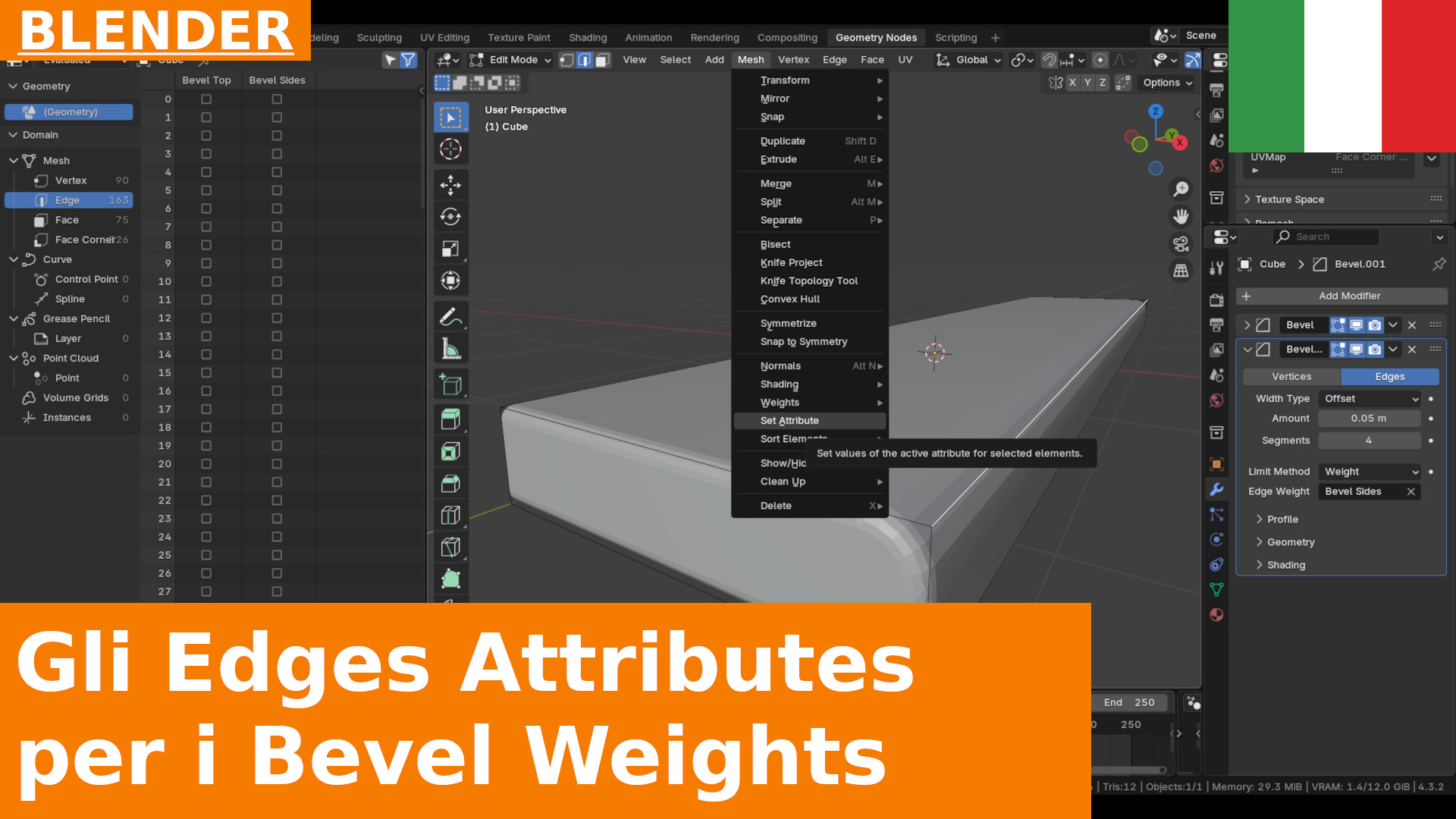
Task: Open Limit Method Weight dropdown
Action: pos(1370,472)
